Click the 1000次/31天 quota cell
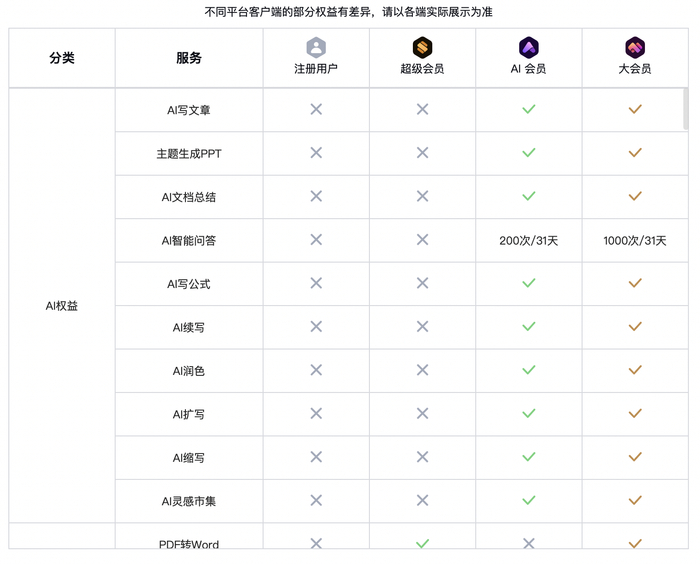700x564 pixels. pyautogui.click(x=635, y=240)
